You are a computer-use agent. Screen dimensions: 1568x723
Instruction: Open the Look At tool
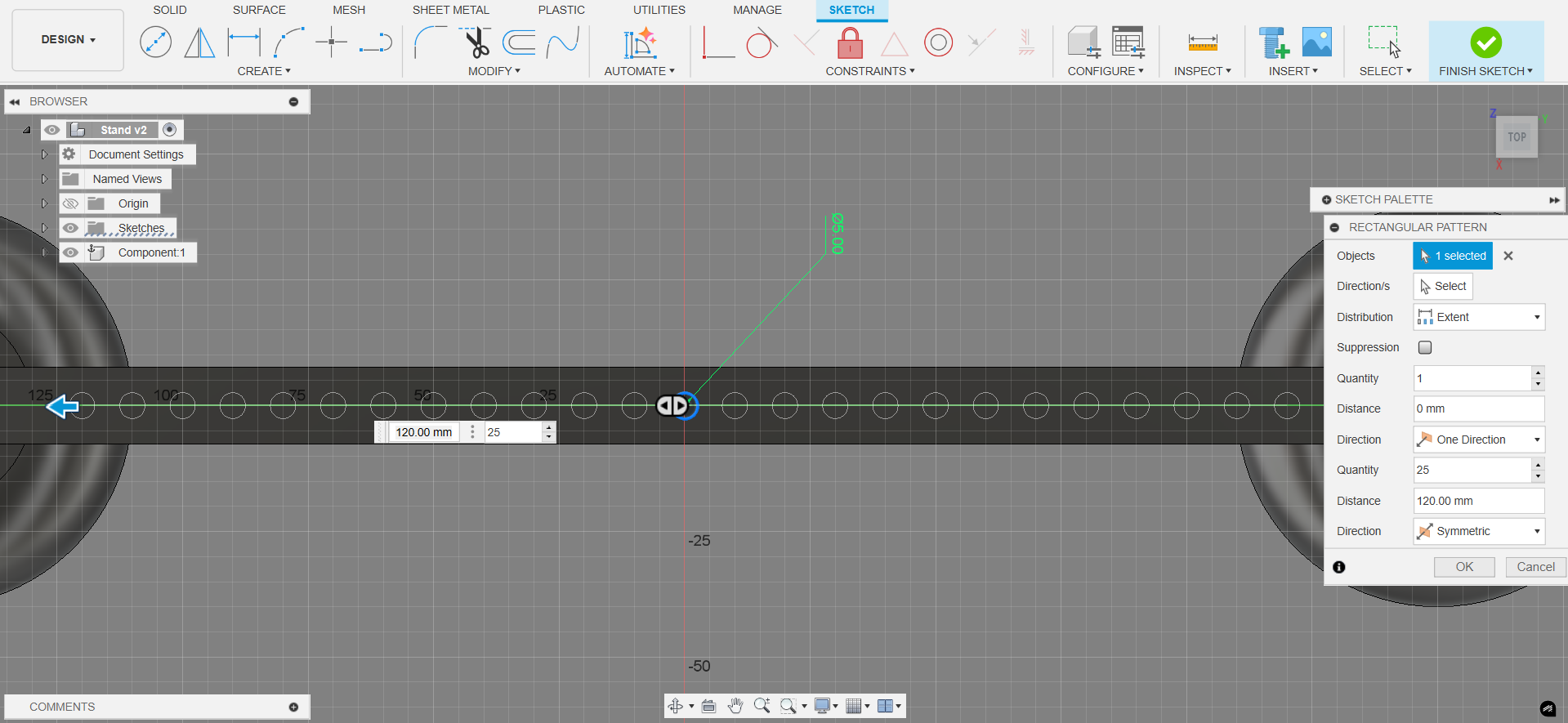point(708,706)
